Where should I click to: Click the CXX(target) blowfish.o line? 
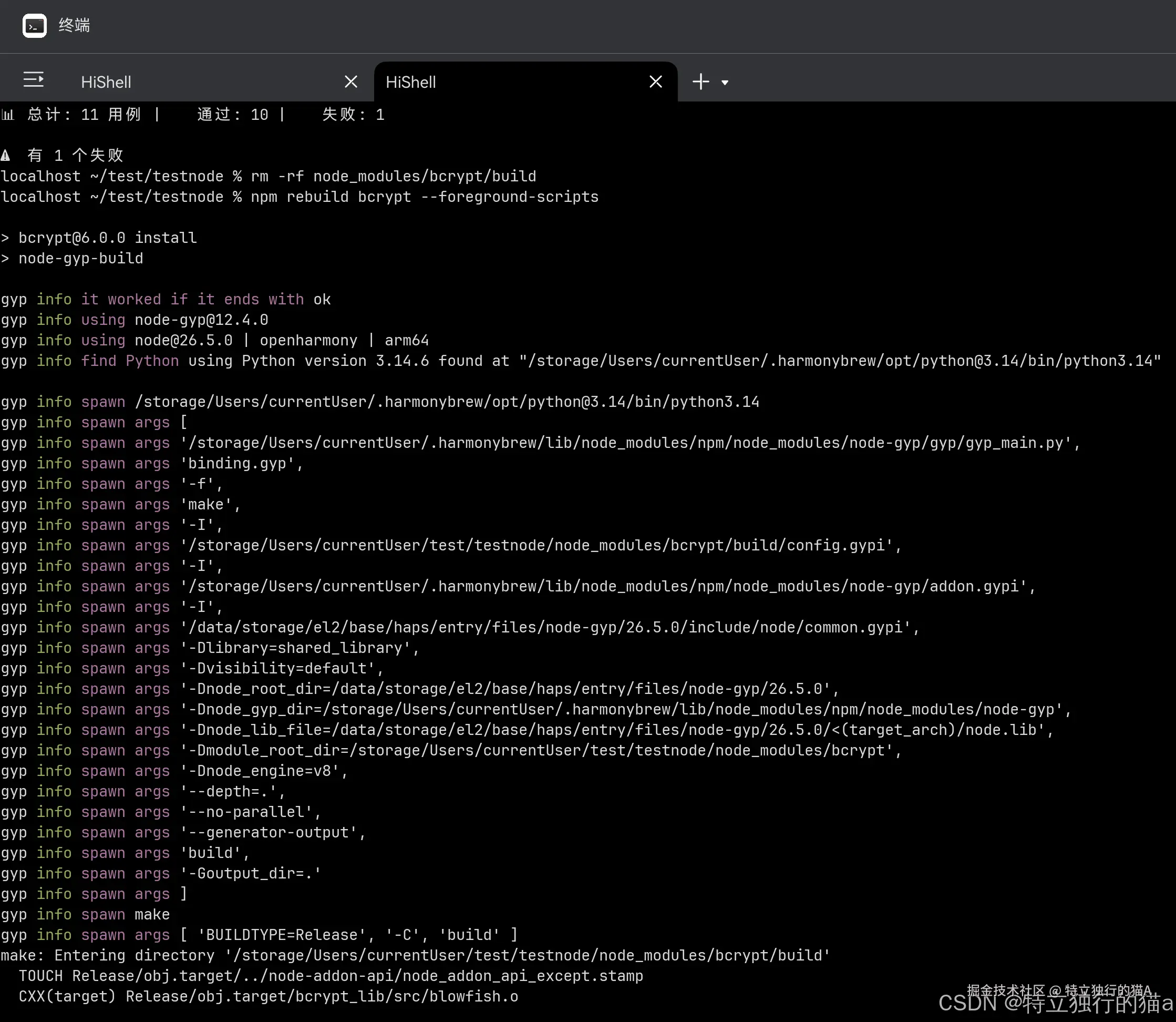(269, 996)
